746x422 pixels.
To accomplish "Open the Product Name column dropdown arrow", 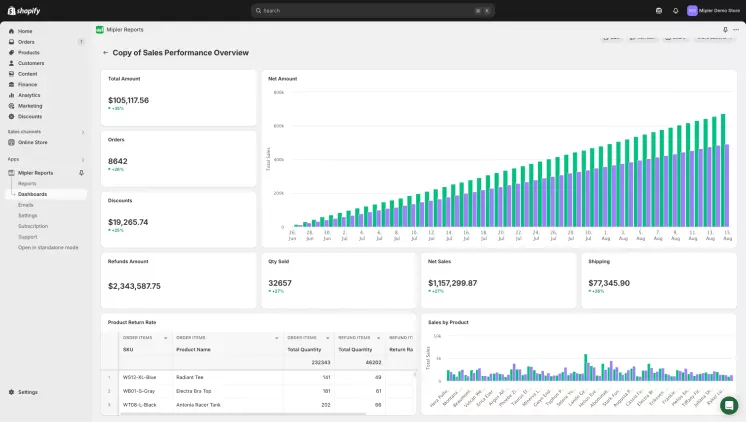I will click(x=277, y=338).
